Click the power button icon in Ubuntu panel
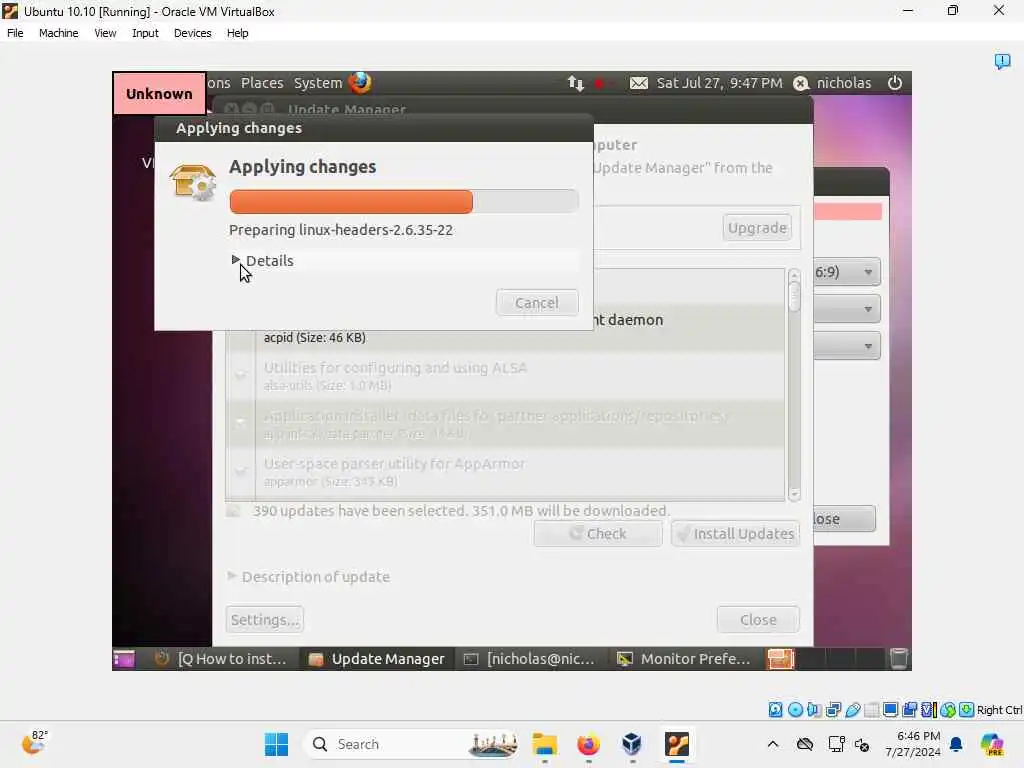Screen dimensions: 1024x768 895,83
